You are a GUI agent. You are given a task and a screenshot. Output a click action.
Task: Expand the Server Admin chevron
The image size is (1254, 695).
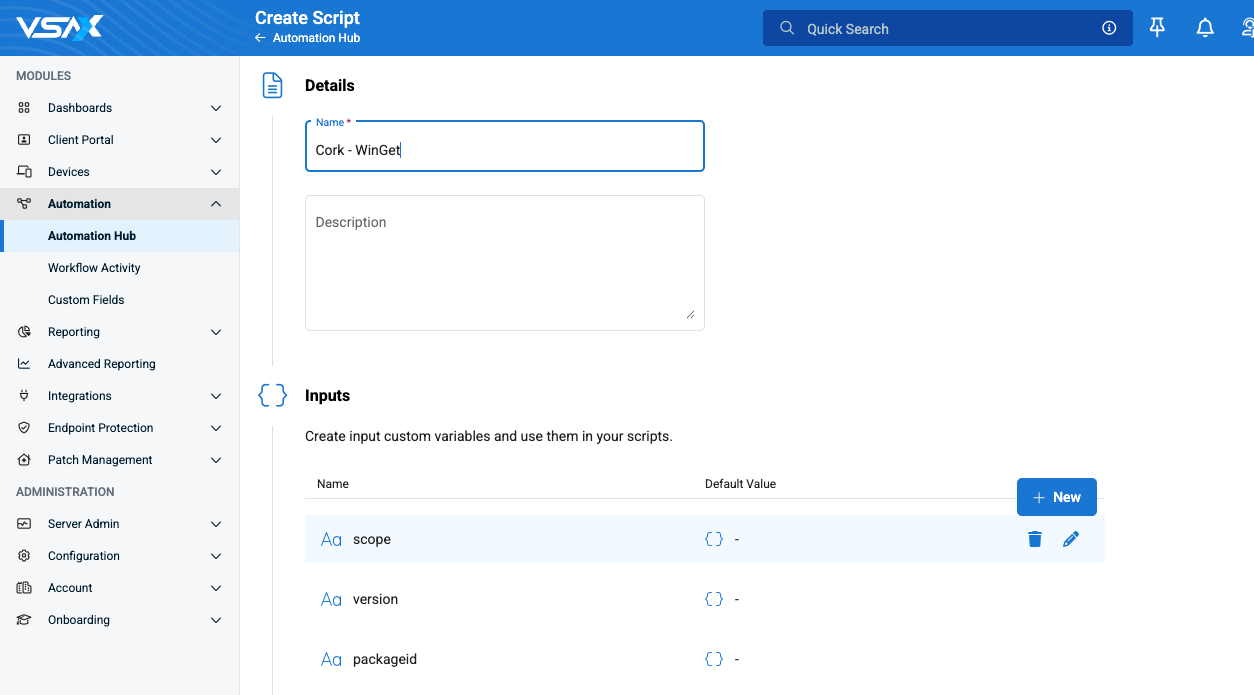click(216, 524)
